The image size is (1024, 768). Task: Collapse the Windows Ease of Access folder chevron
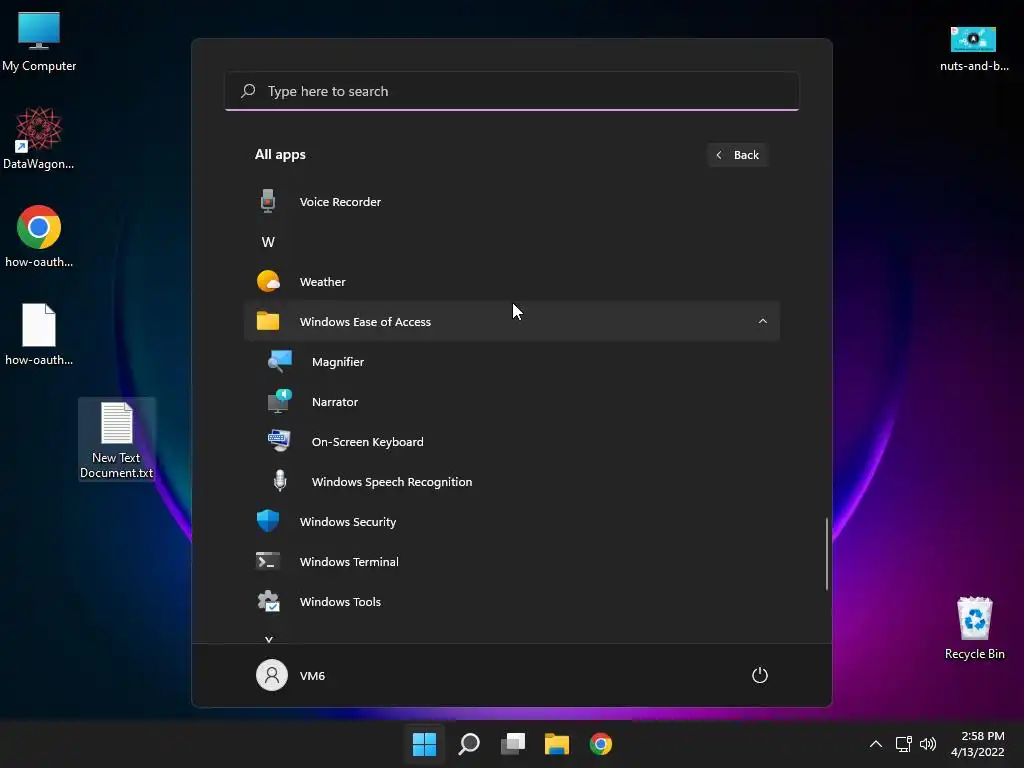[x=762, y=321]
